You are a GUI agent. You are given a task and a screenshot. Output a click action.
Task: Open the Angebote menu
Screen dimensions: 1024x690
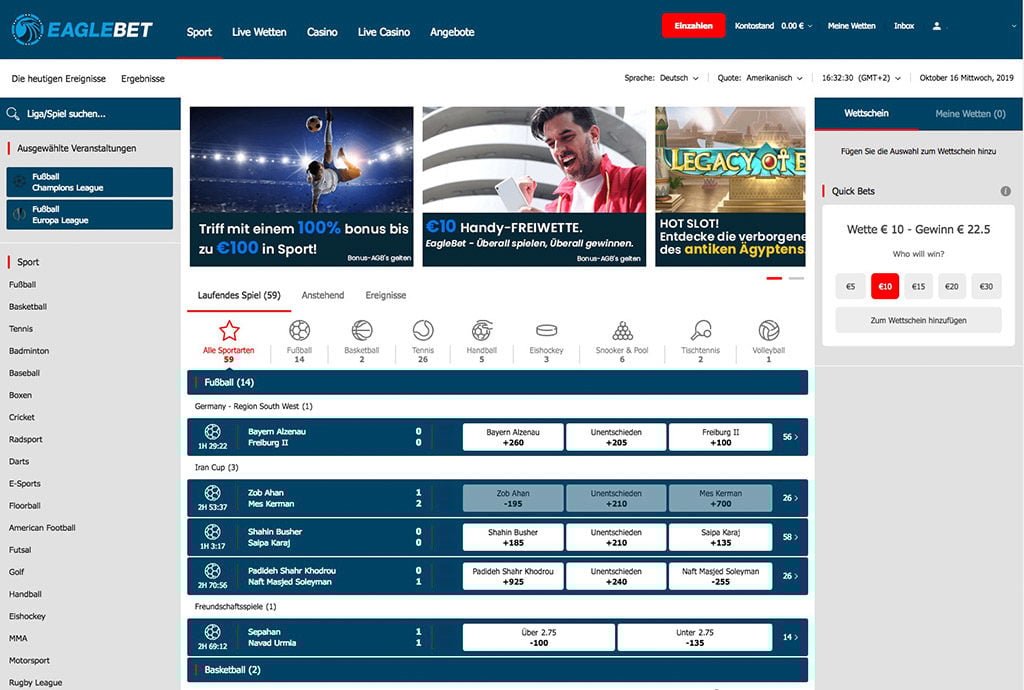452,32
